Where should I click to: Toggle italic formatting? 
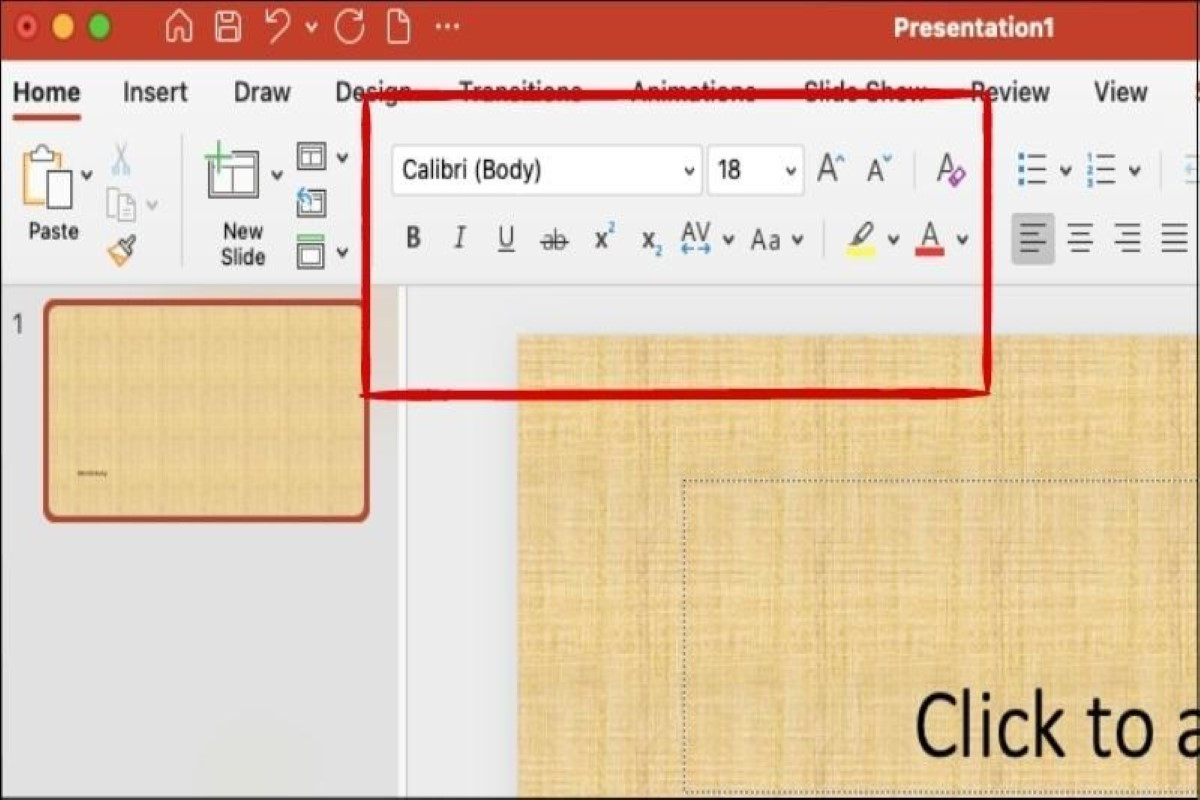click(460, 238)
